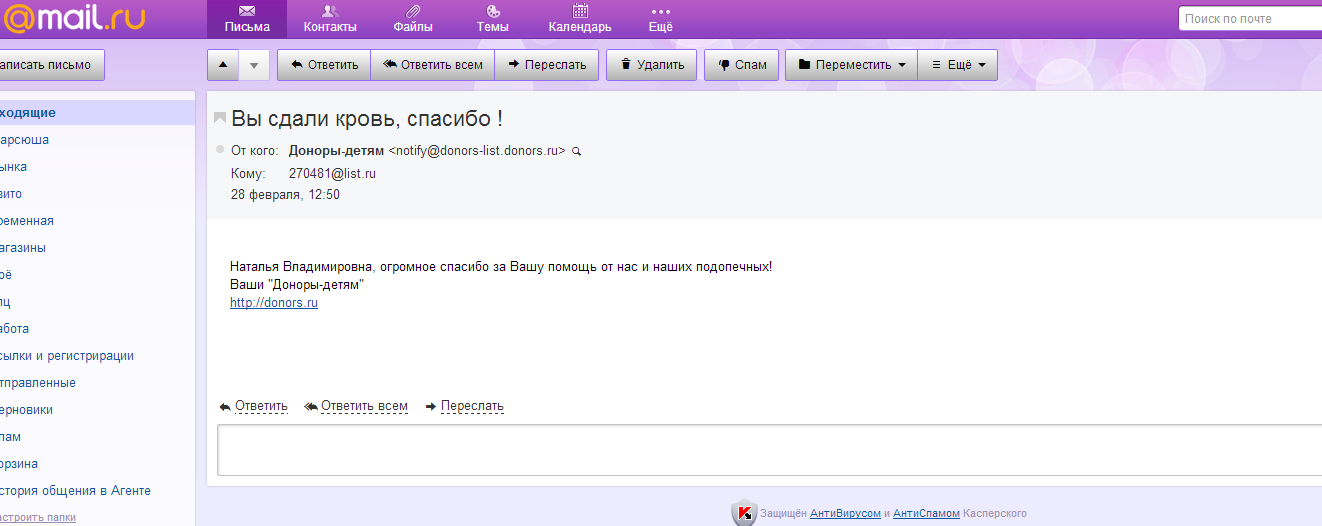Toggle the flag on the message subject

click(220, 119)
